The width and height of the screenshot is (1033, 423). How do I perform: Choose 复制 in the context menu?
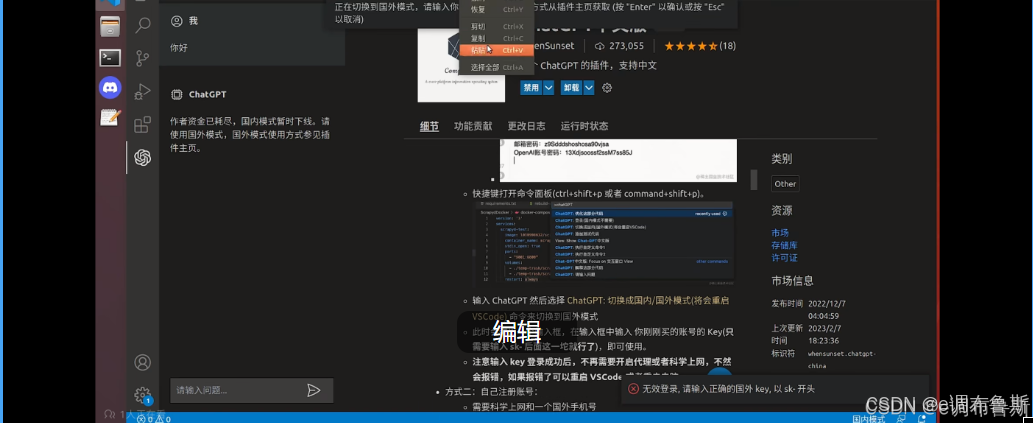pyautogui.click(x=496, y=38)
